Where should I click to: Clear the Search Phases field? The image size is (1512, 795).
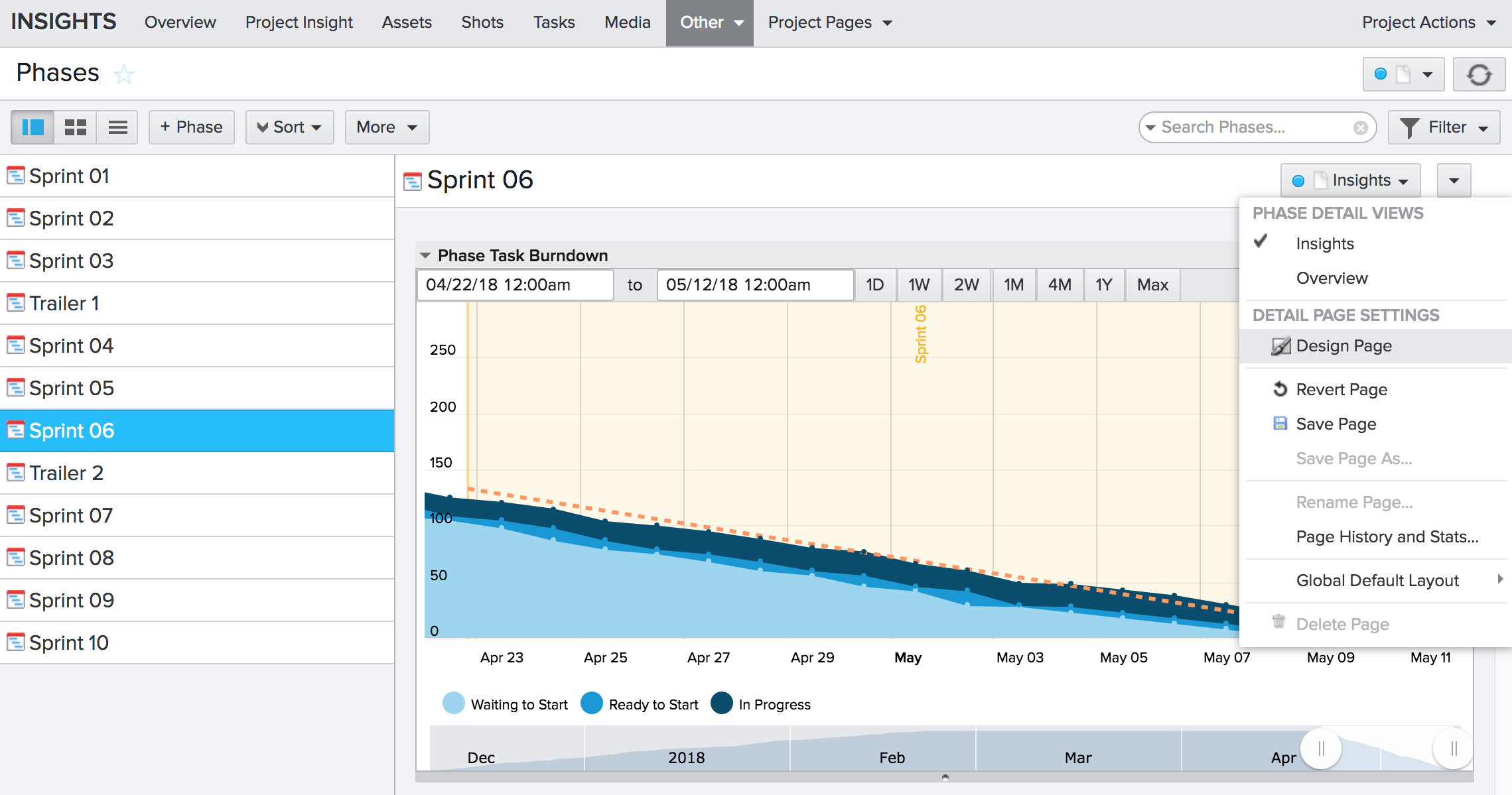tap(1360, 128)
